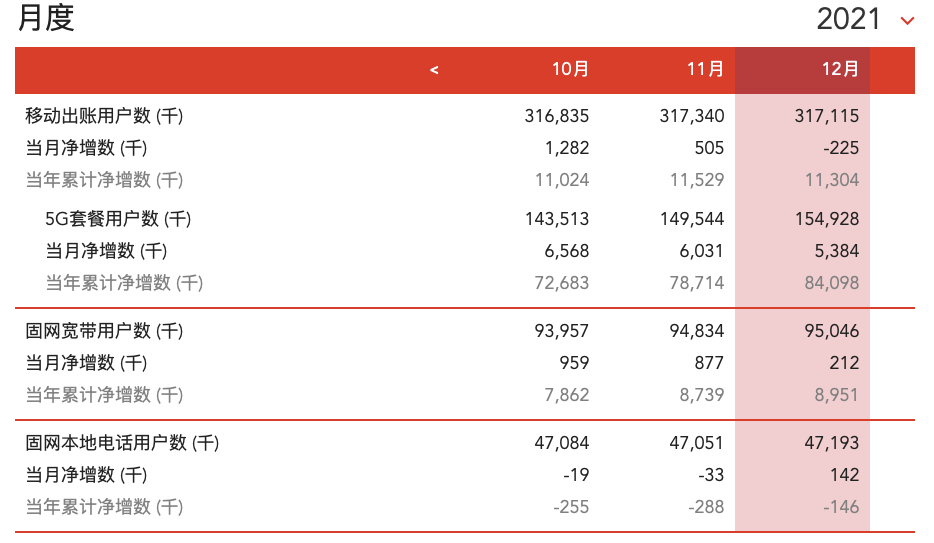Viewport: 934px width, 543px height.
Task: Select the 10月 column header
Action: coord(570,70)
